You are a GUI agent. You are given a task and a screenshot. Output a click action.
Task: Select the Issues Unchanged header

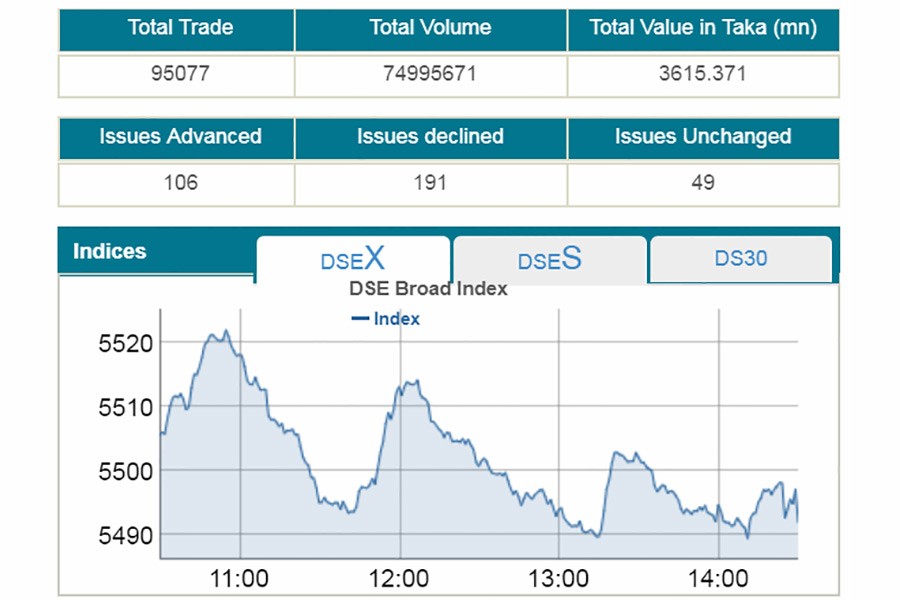tap(703, 137)
